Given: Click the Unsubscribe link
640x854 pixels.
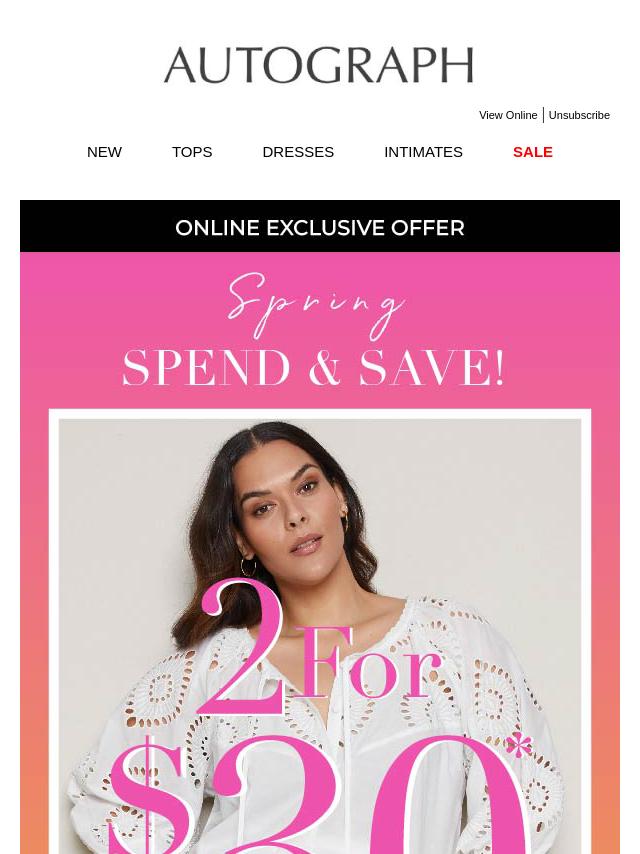Looking at the screenshot, I should 579,115.
